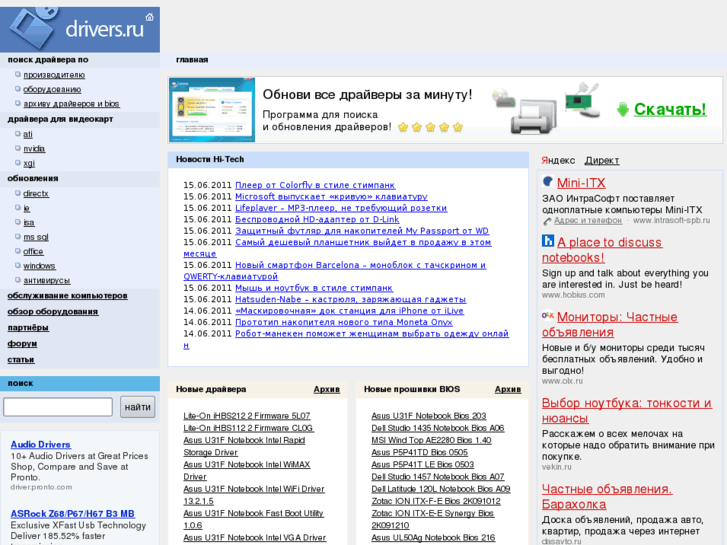727x545 pixels.
Task: Click the green download arrow icon
Action: 623,110
